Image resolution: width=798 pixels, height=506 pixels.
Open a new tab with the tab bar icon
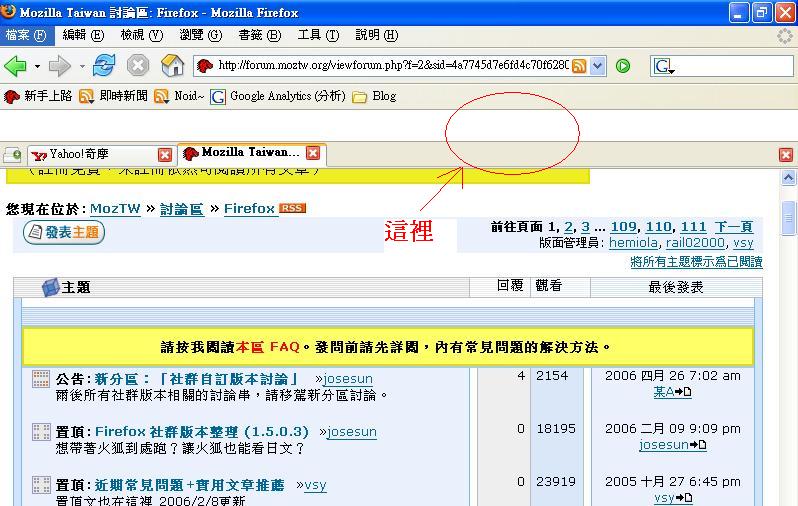coord(12,154)
